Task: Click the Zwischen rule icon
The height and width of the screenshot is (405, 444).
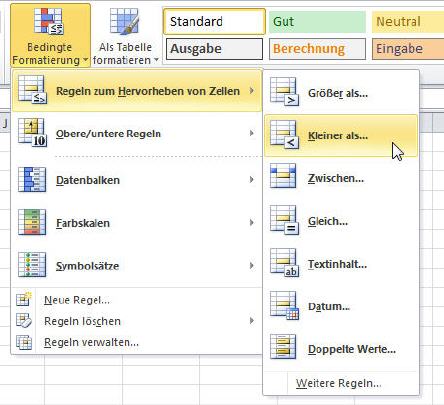Action: click(283, 176)
